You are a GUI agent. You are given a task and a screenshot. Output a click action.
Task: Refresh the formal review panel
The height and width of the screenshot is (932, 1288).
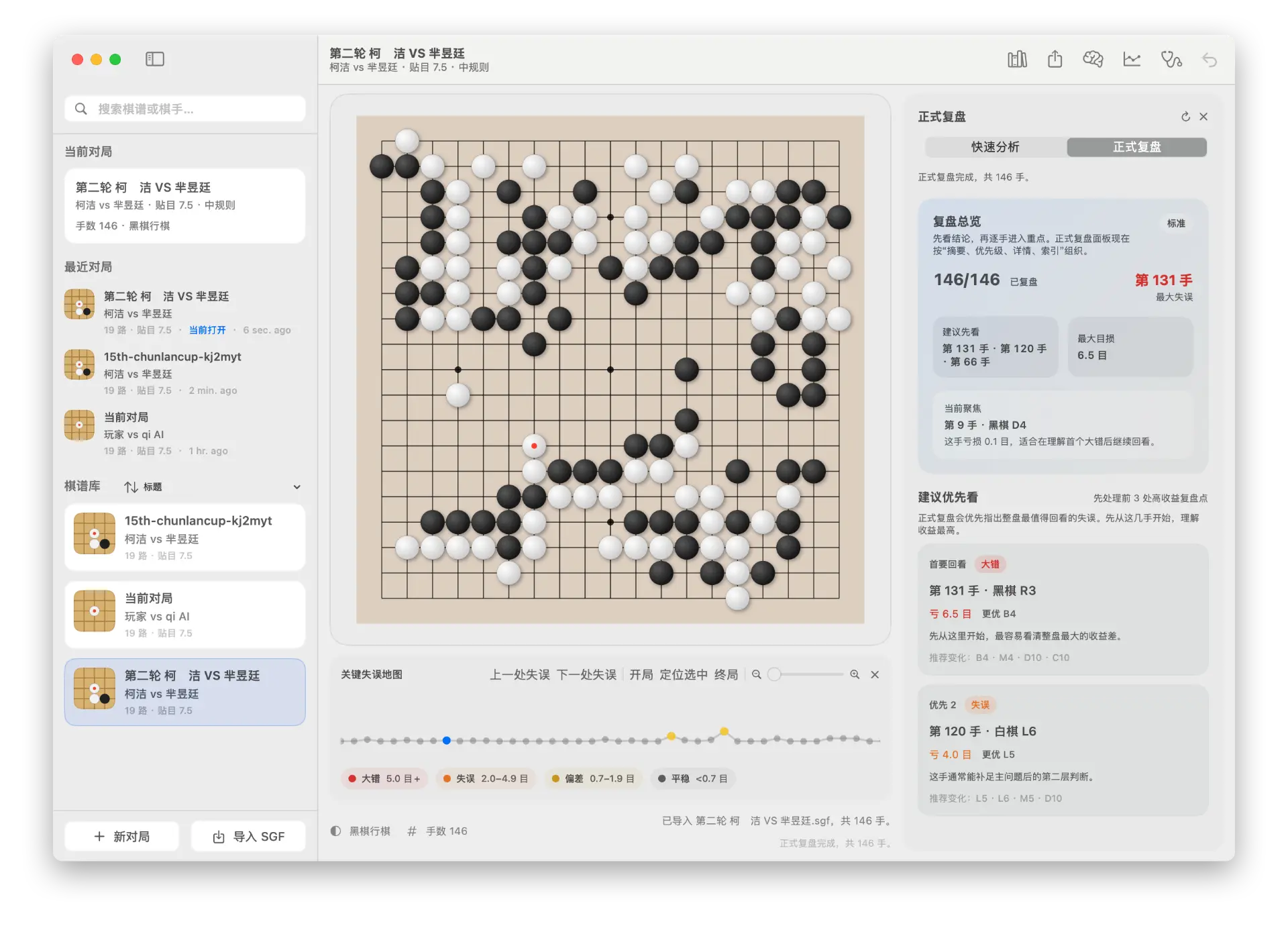click(x=1185, y=117)
